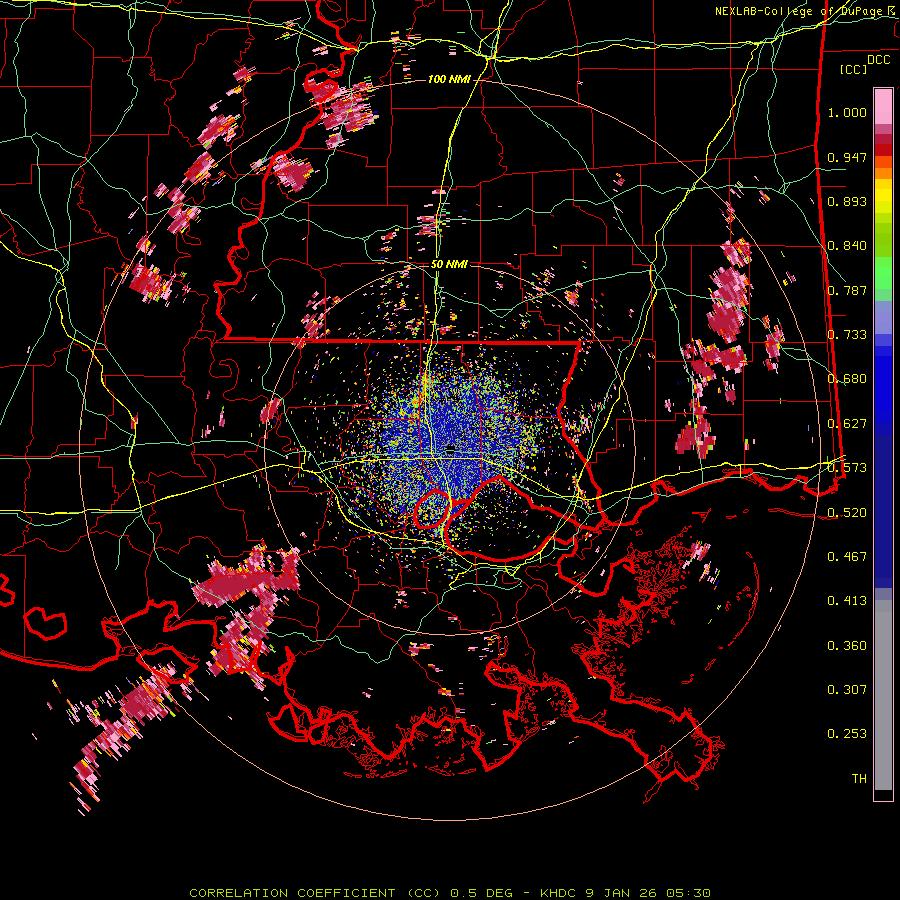This screenshot has height=900, width=900.
Task: Select the 0.467 scale value
Action: (847, 557)
